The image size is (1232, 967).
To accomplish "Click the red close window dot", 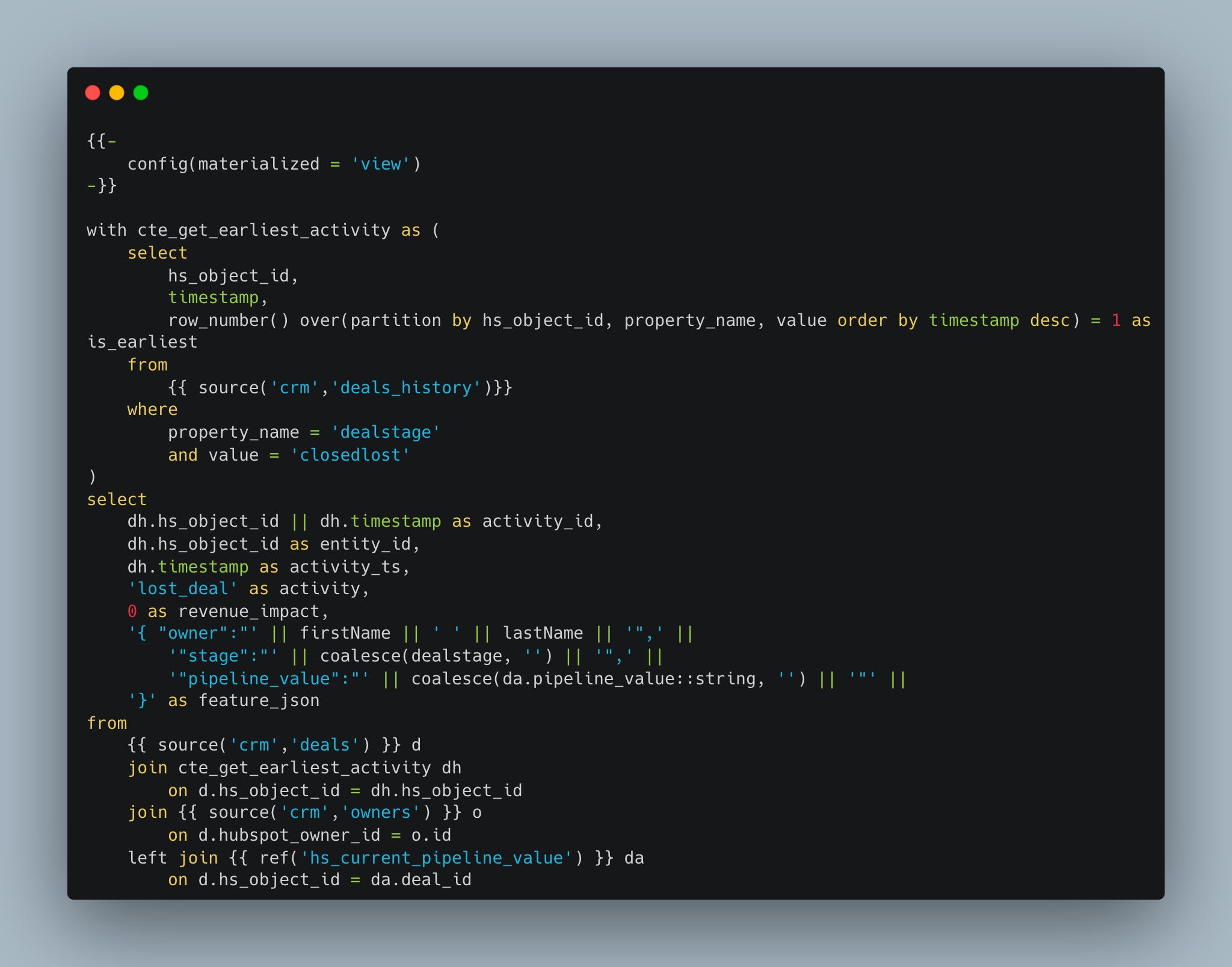I will click(93, 93).
